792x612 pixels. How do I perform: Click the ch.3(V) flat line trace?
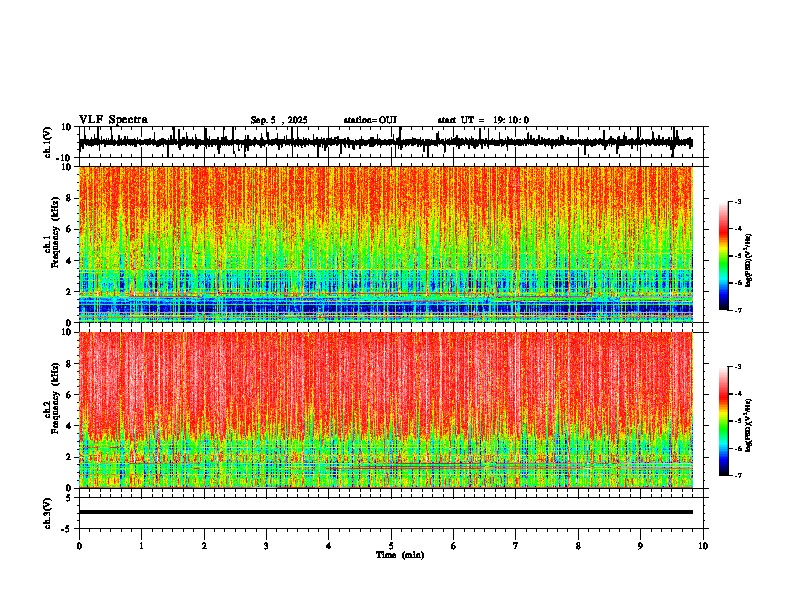click(x=386, y=512)
